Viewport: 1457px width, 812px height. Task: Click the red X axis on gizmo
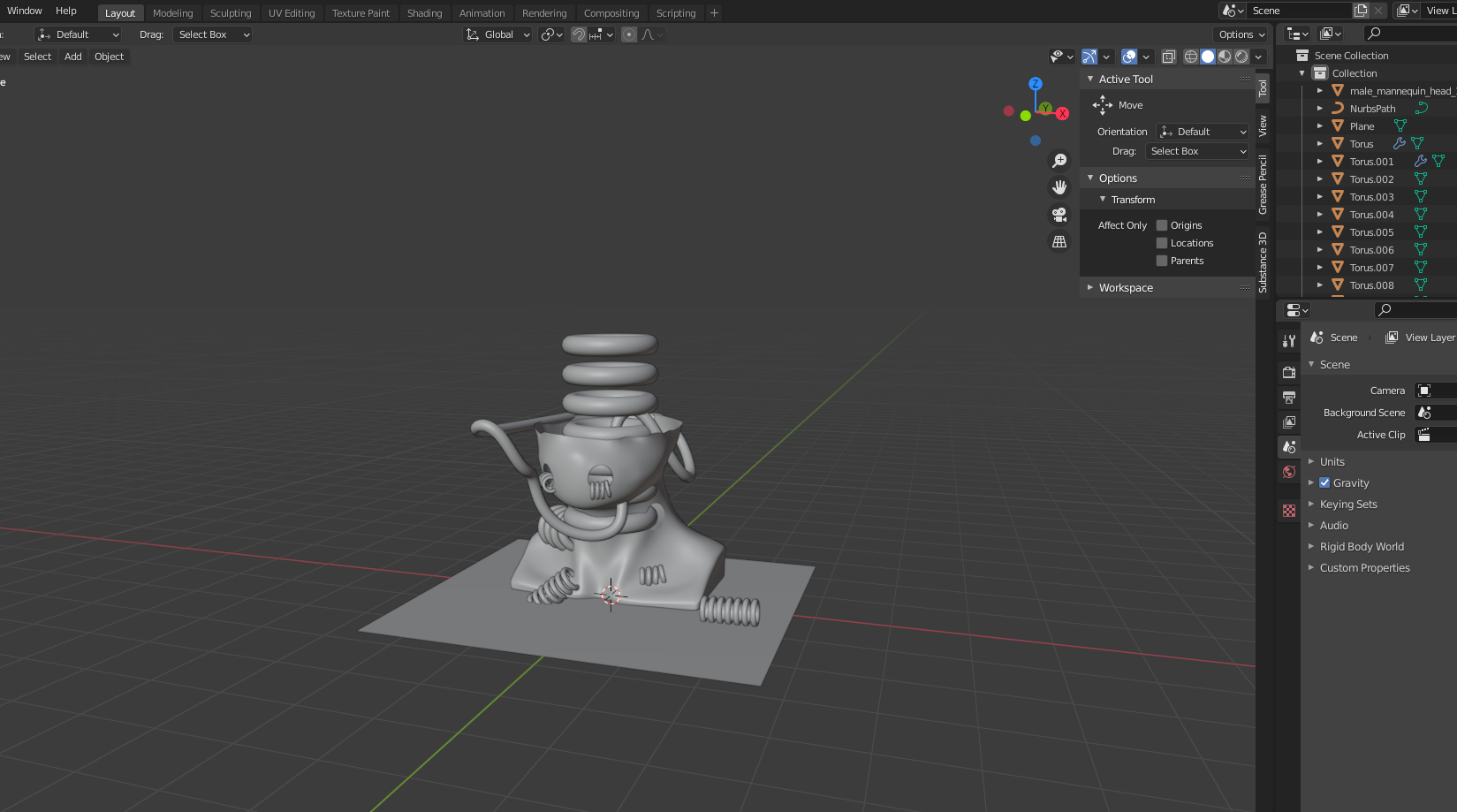point(1063,114)
